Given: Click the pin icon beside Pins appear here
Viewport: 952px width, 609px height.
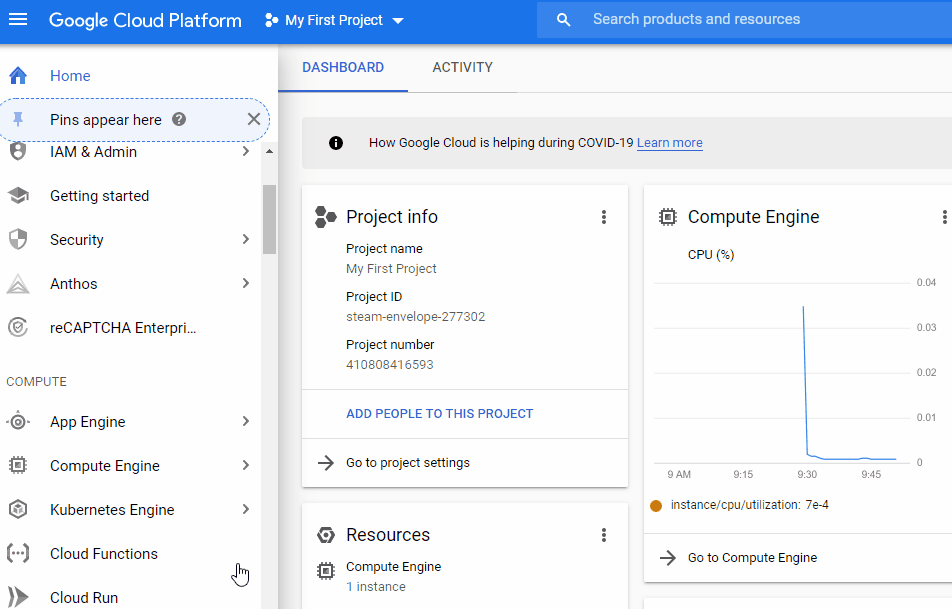Looking at the screenshot, I should tap(18, 120).
